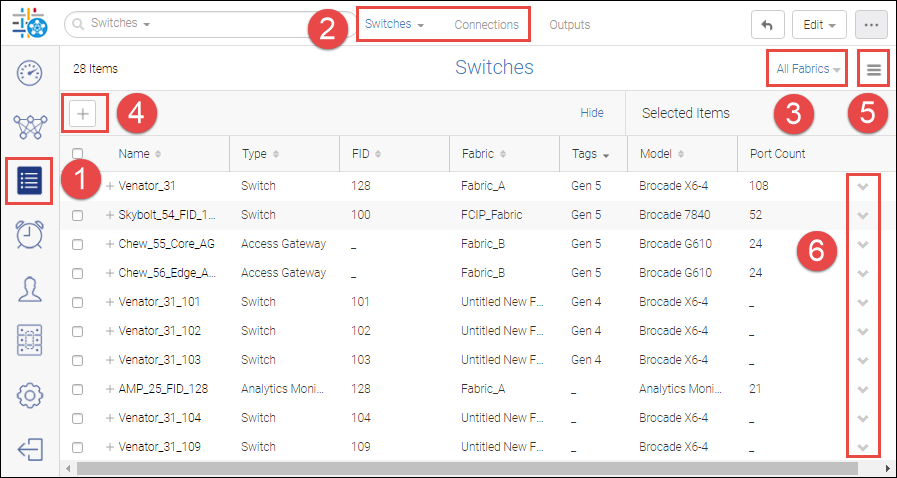Open the user profile icon in sidebar
Viewport: 897px width, 478px height.
pyautogui.click(x=30, y=288)
